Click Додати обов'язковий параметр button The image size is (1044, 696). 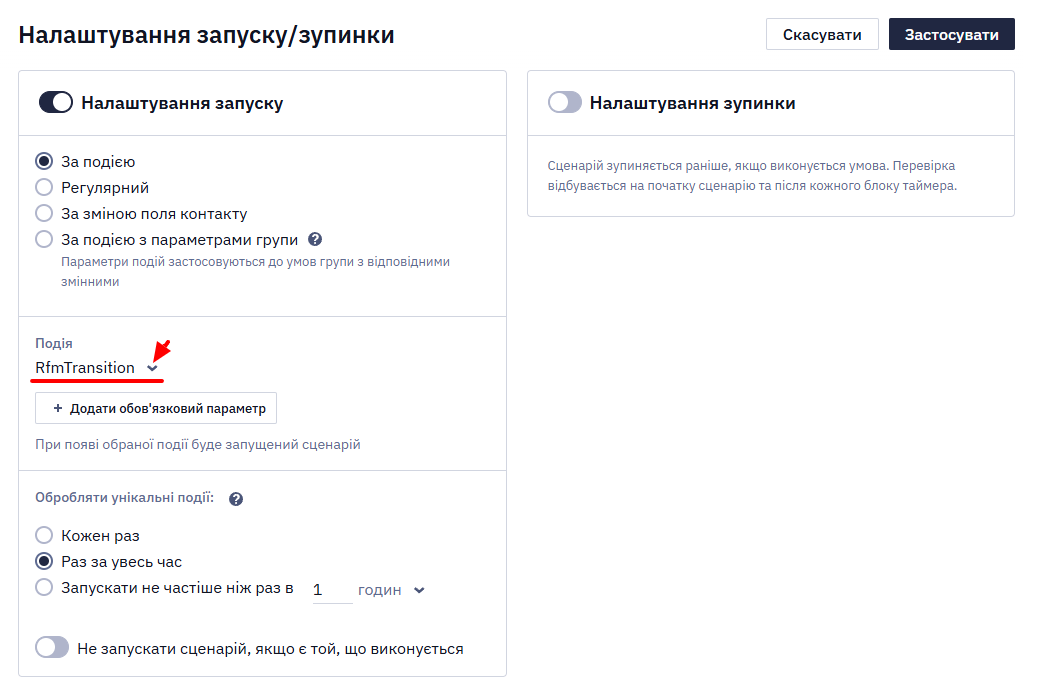click(x=156, y=408)
